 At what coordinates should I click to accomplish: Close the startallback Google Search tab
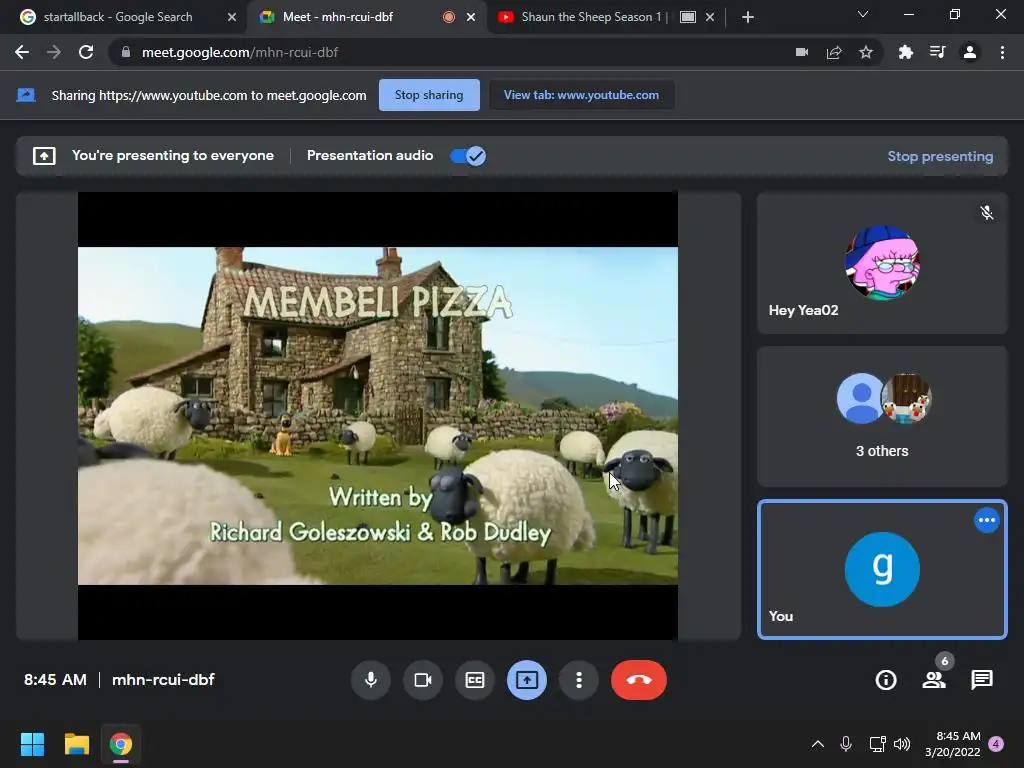pos(232,17)
